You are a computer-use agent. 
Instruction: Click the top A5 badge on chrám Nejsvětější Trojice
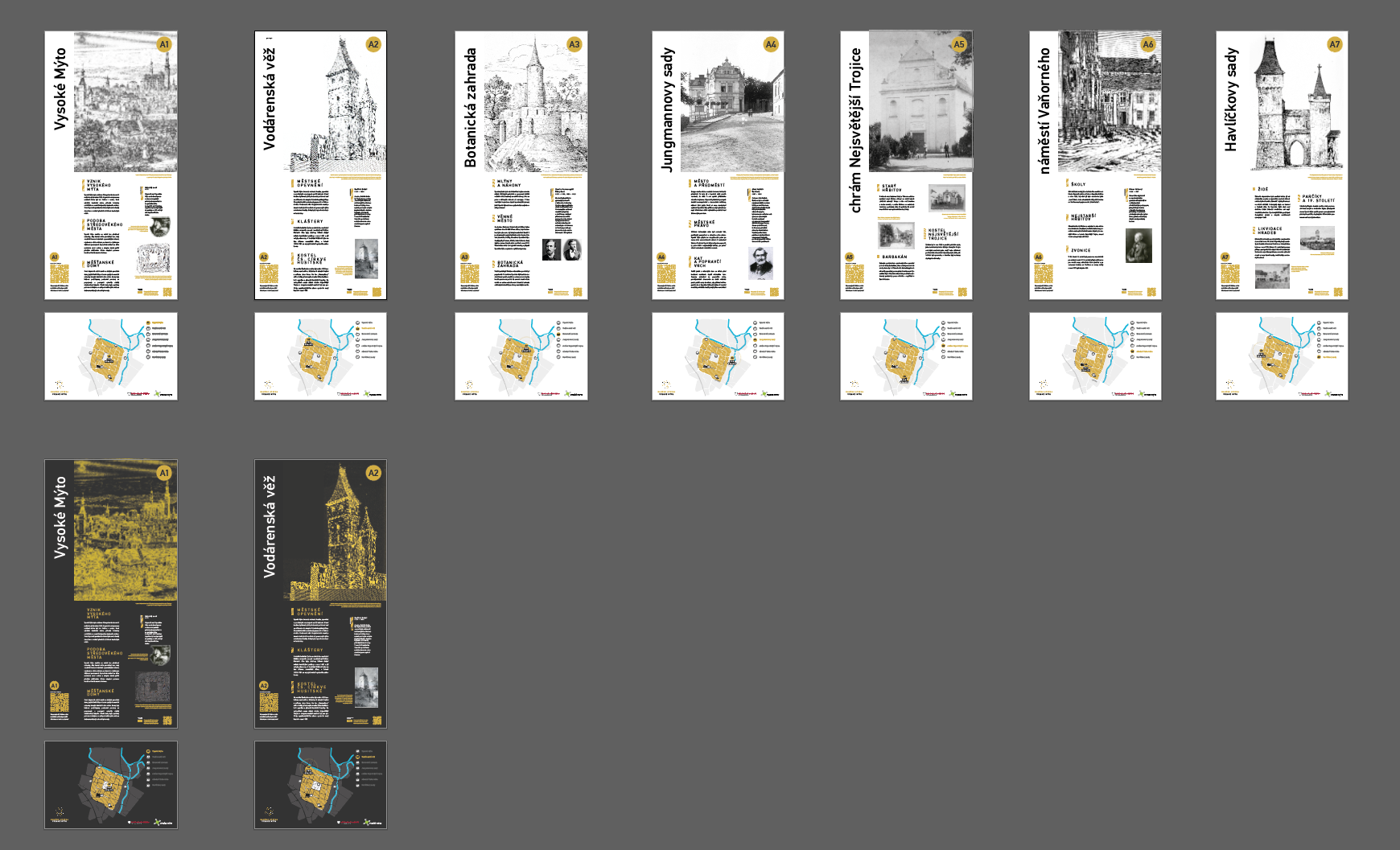tap(959, 45)
